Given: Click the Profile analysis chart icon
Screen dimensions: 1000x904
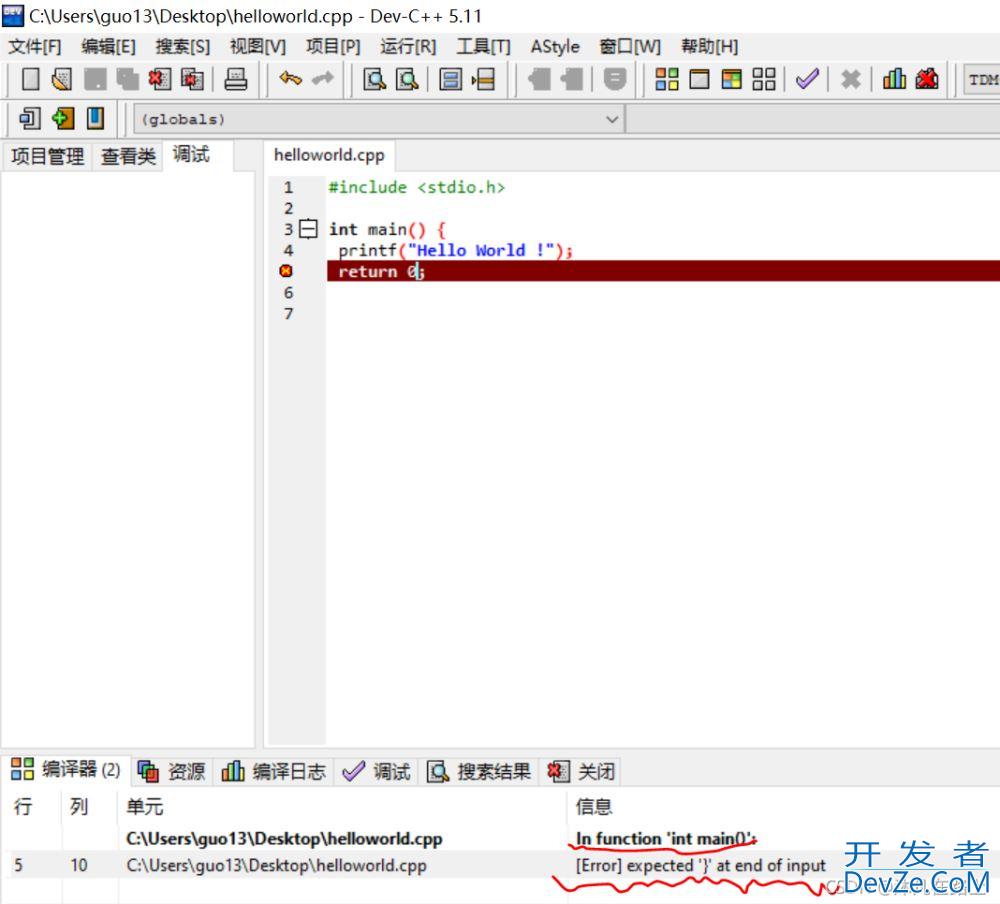Looking at the screenshot, I should click(x=893, y=79).
